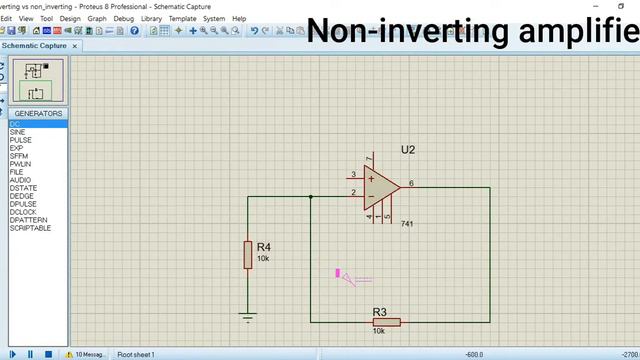Click the overview window thumbnail
This screenshot has width=640, height=360.
38,80
